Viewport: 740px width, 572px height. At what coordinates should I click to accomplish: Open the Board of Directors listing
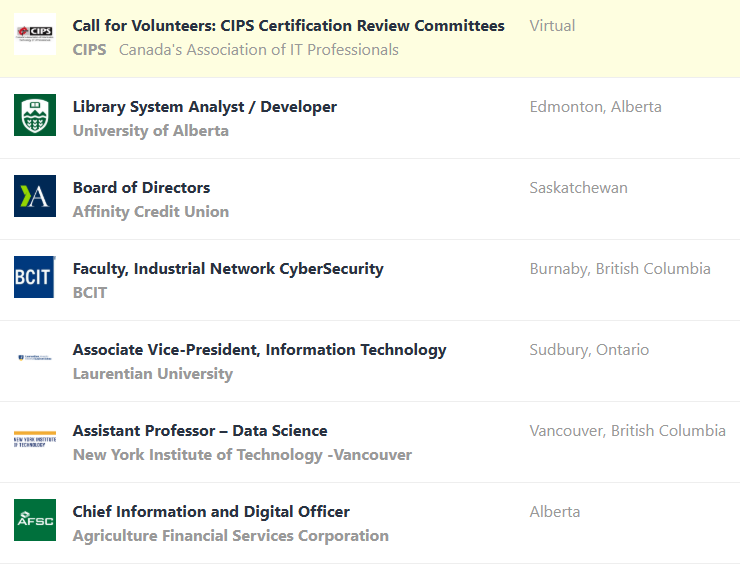click(141, 188)
